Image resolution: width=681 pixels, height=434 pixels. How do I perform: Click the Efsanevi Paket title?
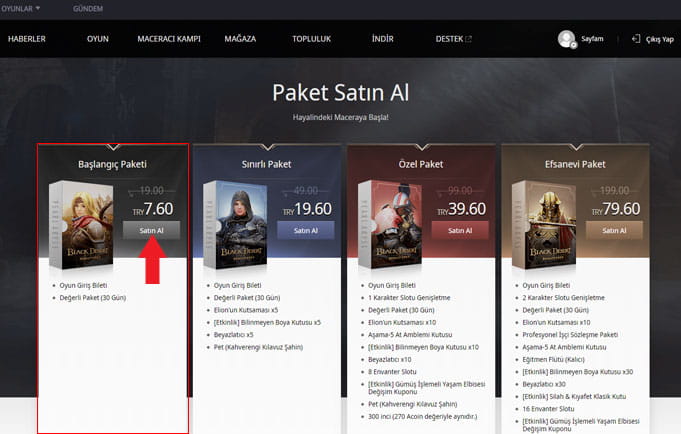575,164
